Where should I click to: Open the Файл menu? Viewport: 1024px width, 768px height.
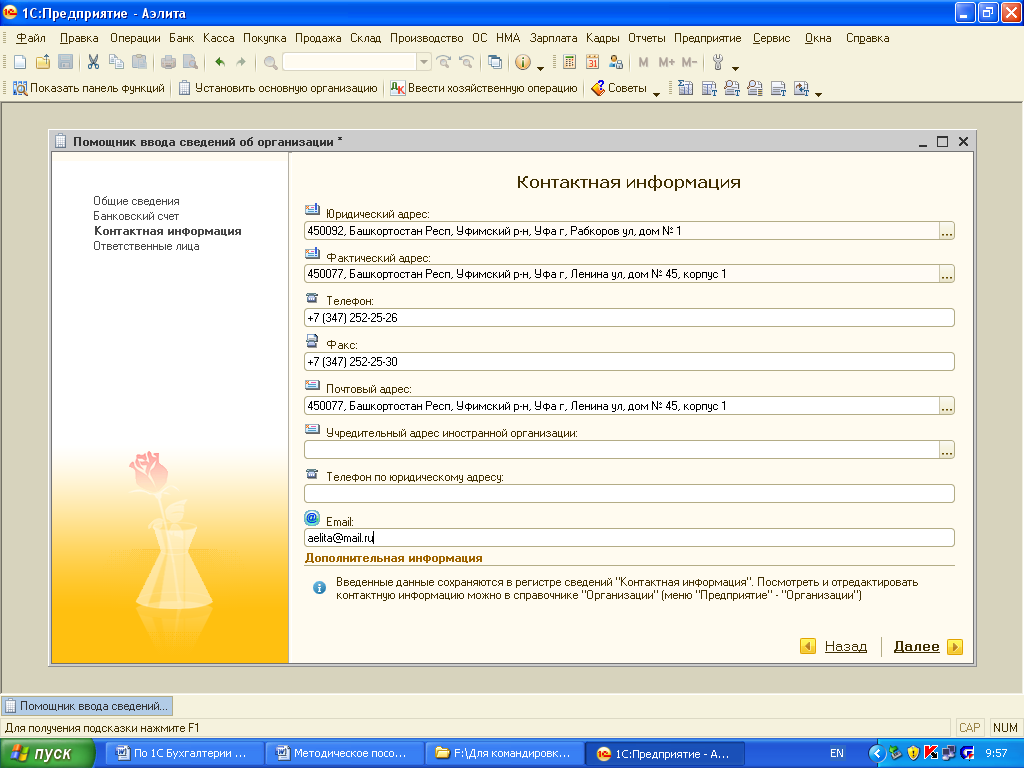(x=31, y=38)
